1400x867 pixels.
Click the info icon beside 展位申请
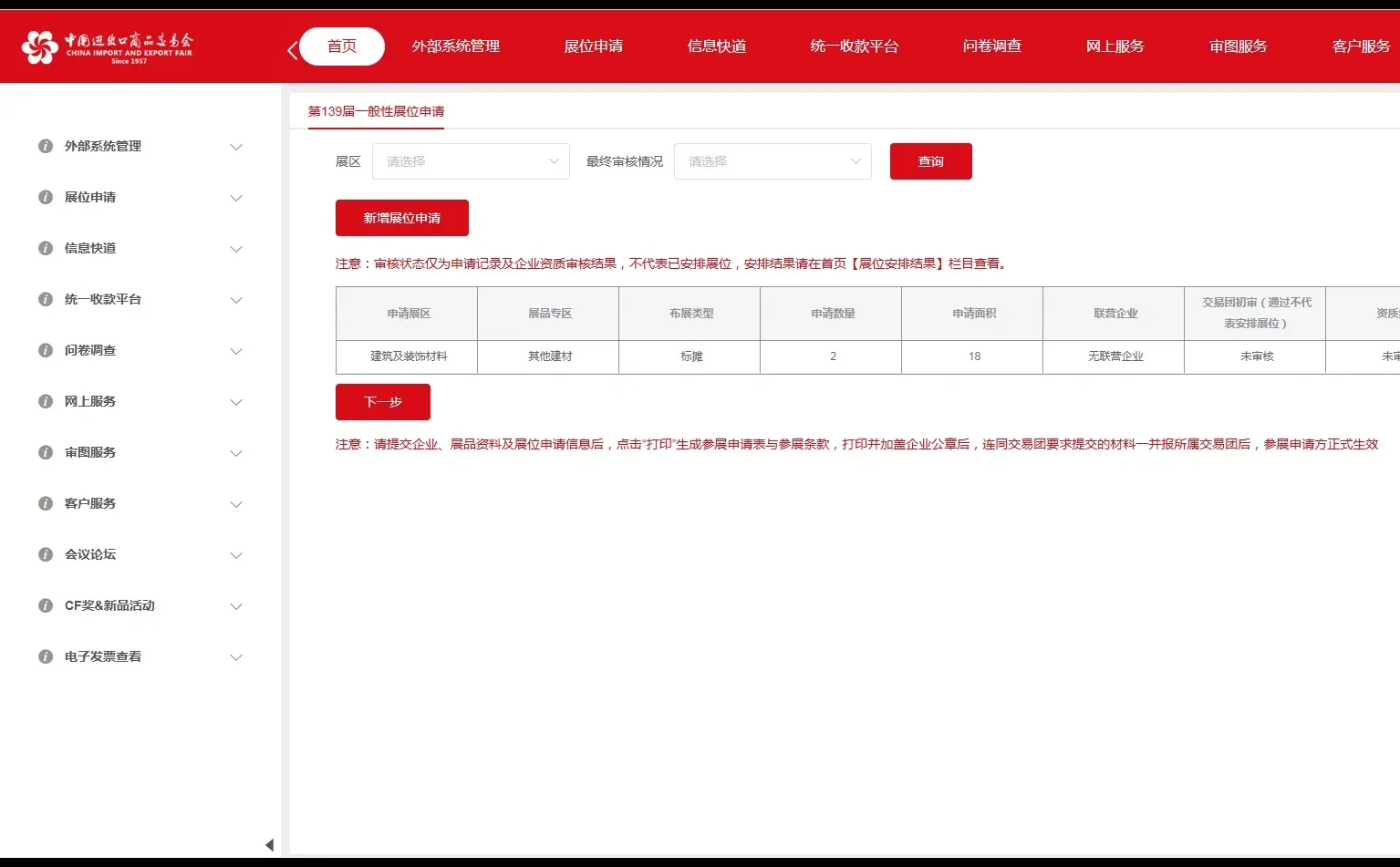pos(45,197)
